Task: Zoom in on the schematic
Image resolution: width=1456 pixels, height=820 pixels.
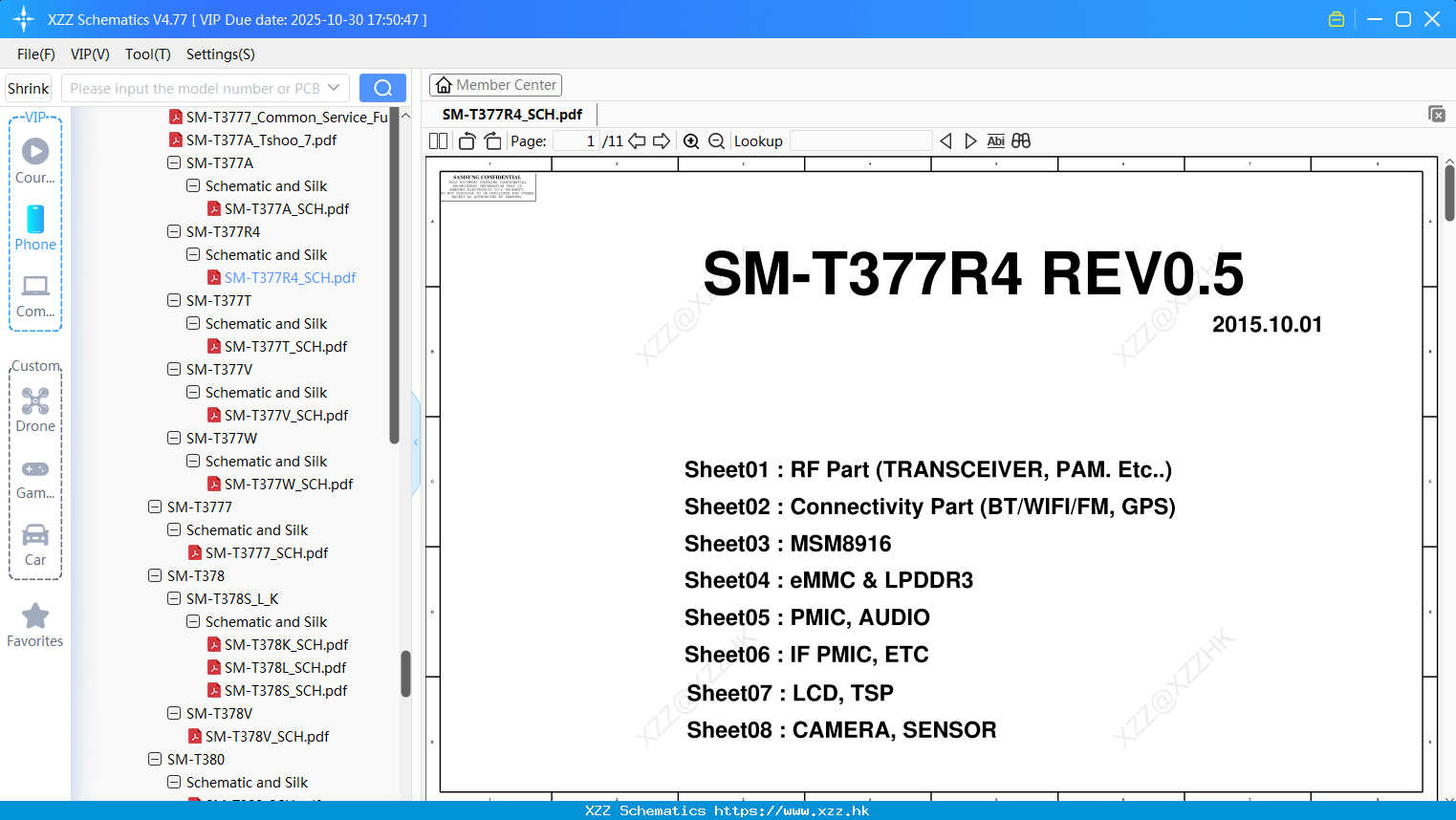Action: click(691, 140)
